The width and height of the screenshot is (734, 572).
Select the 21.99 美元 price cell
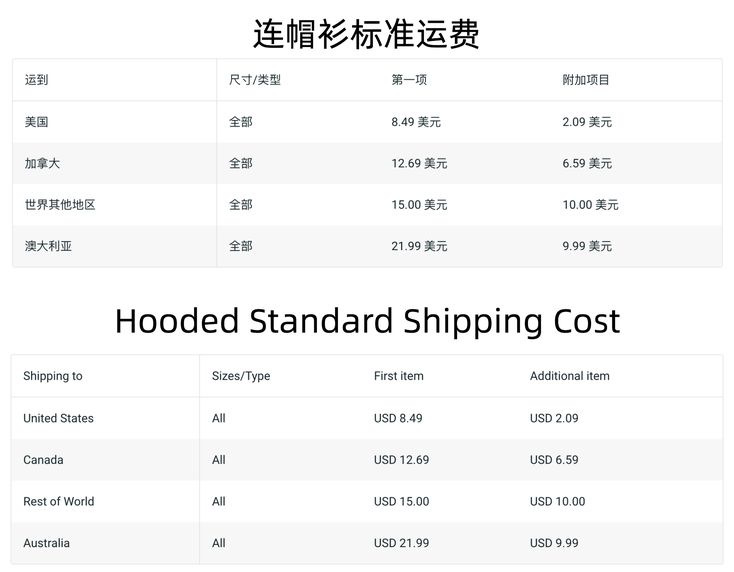coord(419,246)
